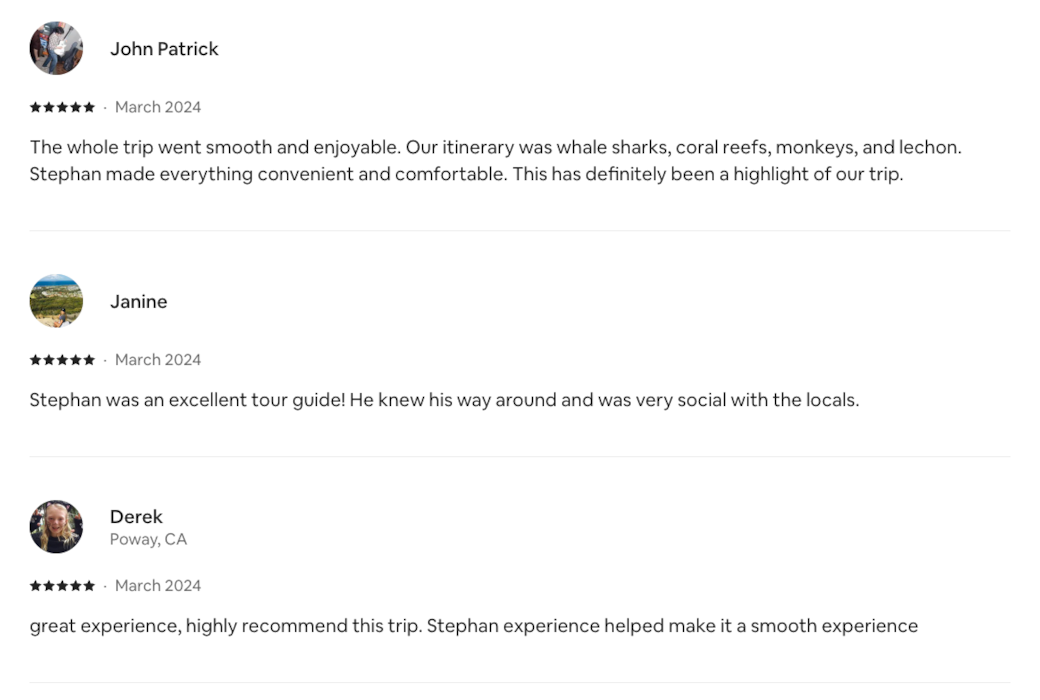The height and width of the screenshot is (700, 1040).
Task: Click the fifth star in Derek's rating
Action: 89,586
